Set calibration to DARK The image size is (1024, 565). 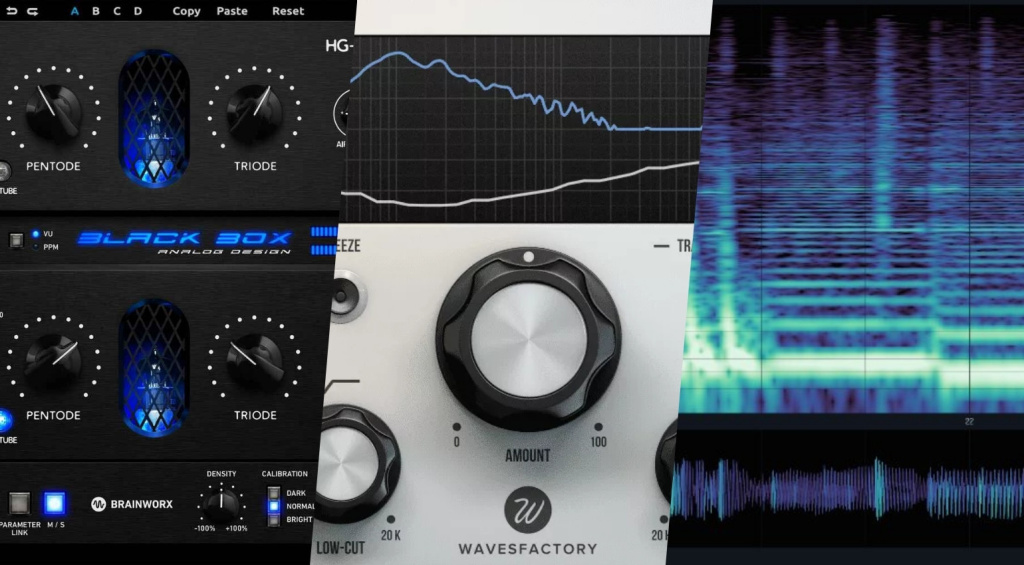click(274, 493)
